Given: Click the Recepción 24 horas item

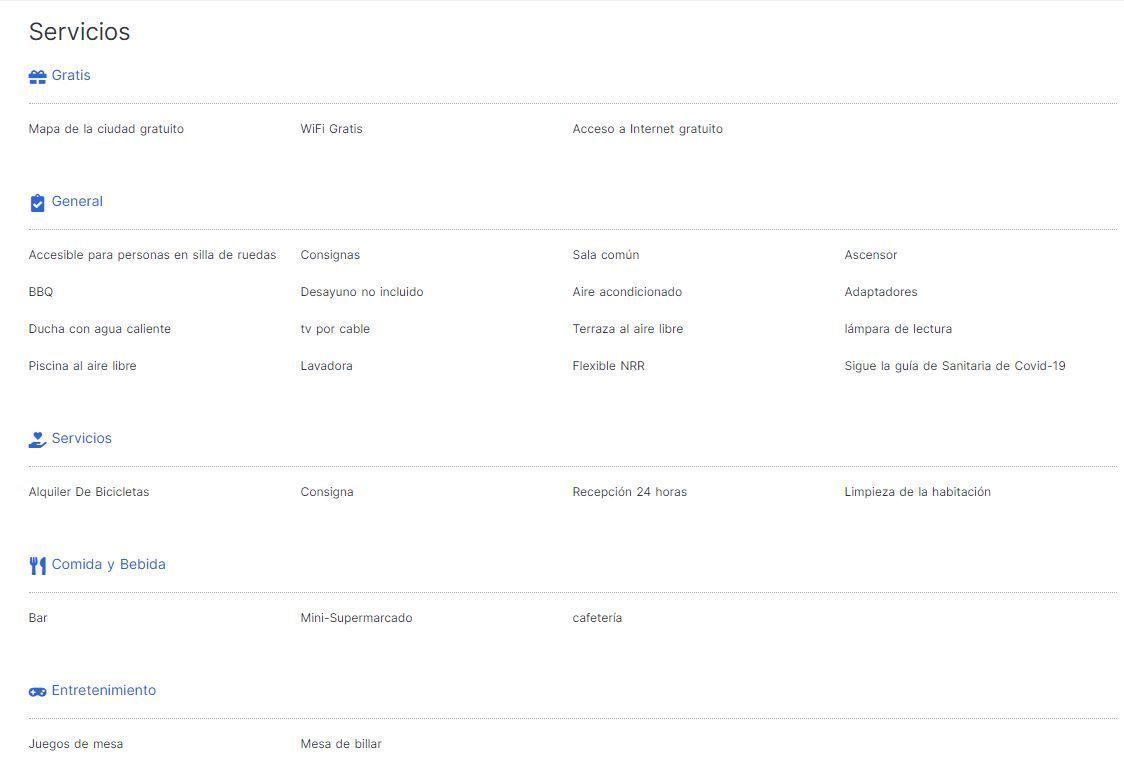Looking at the screenshot, I should tap(629, 492).
